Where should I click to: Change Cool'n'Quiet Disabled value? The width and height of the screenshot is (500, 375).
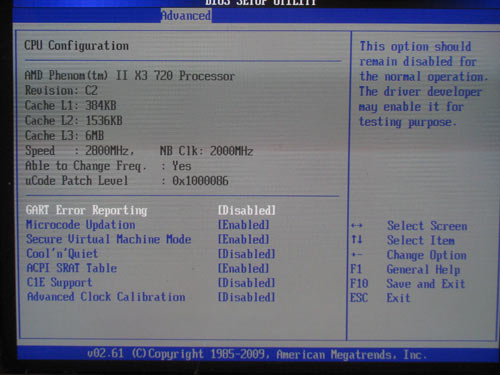click(247, 254)
